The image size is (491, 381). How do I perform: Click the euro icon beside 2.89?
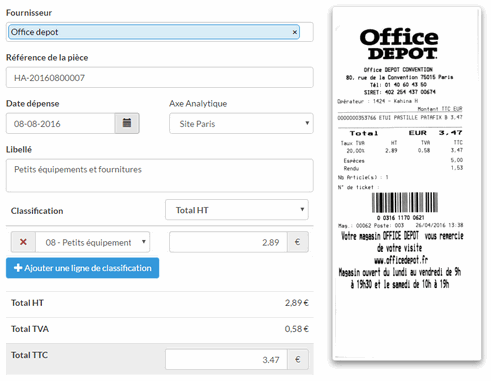[x=298, y=242]
